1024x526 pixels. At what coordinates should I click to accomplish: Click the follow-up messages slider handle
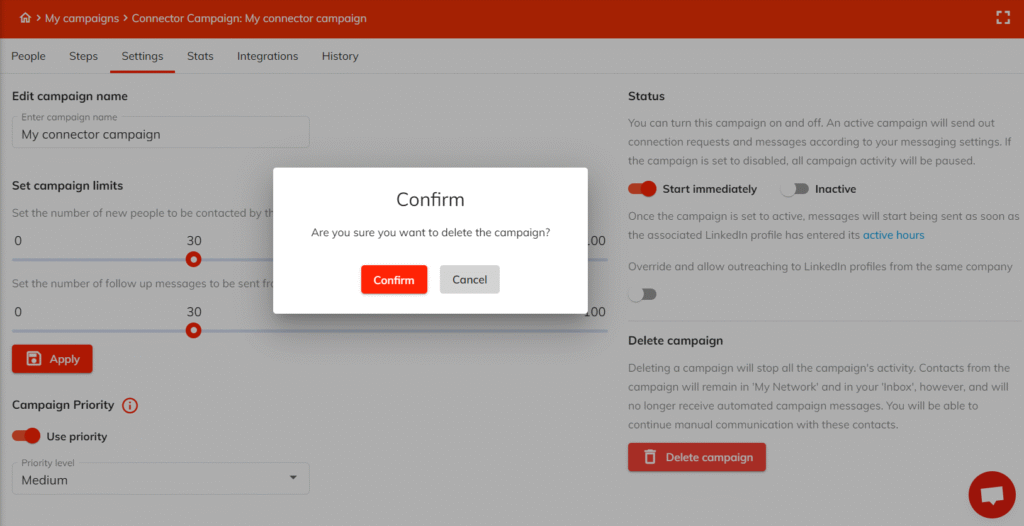[194, 330]
